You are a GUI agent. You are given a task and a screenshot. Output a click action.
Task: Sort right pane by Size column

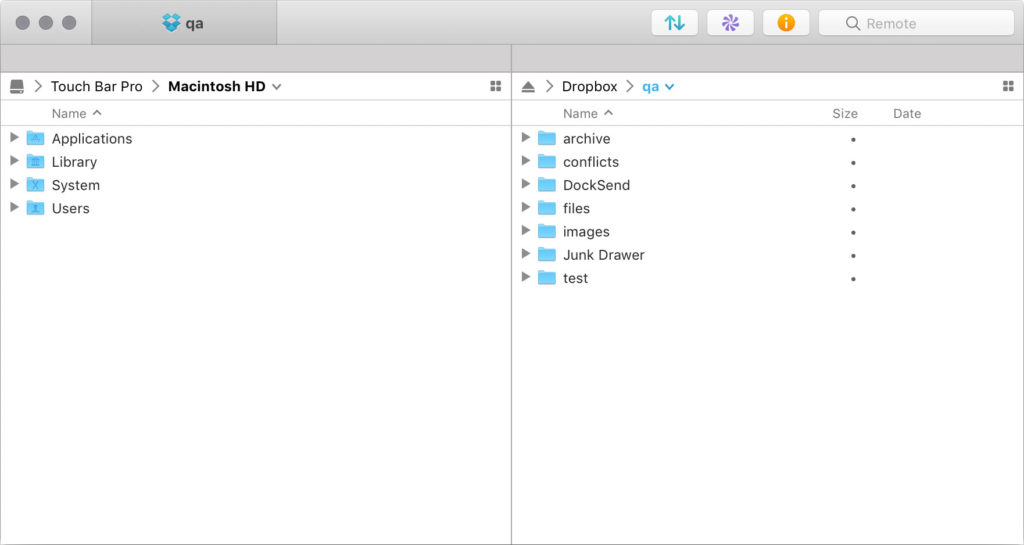point(845,114)
